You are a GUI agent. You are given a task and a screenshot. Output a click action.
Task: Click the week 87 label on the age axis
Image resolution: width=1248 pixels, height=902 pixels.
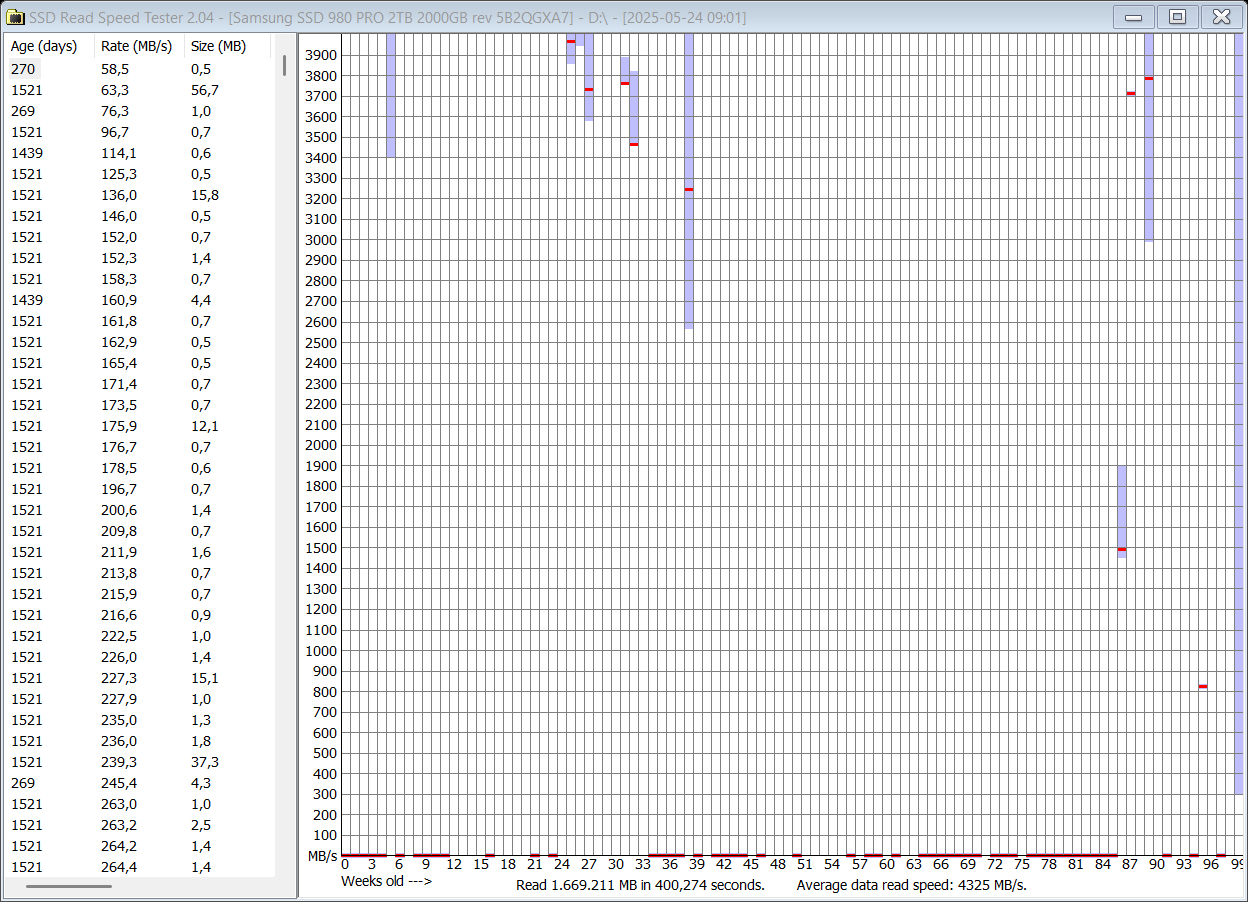[x=1130, y=864]
